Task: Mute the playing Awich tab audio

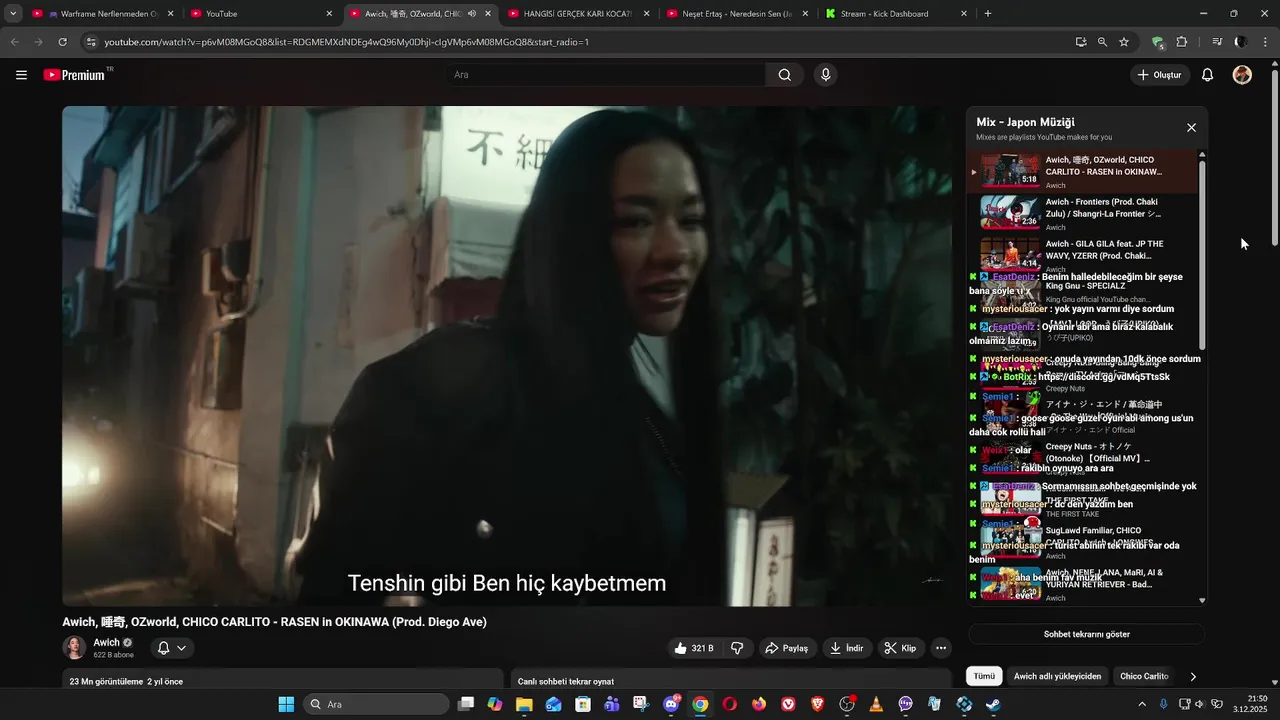Action: pos(472,14)
